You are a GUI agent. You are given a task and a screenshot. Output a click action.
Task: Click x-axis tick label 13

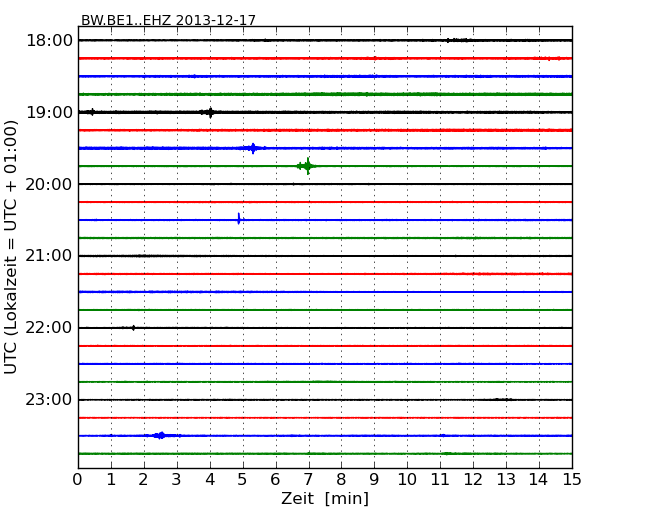point(506,480)
